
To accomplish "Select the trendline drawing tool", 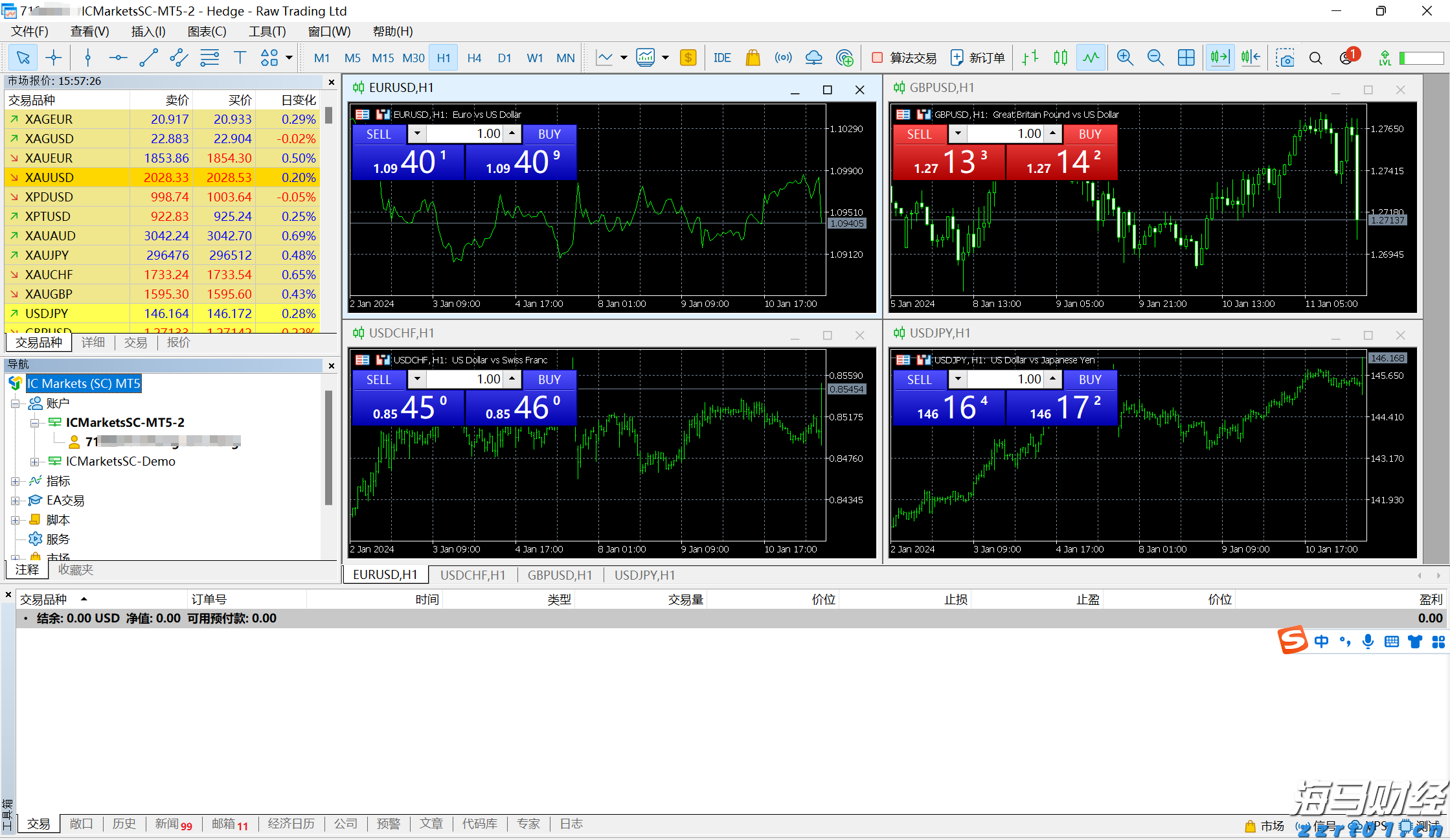I will 148,58.
